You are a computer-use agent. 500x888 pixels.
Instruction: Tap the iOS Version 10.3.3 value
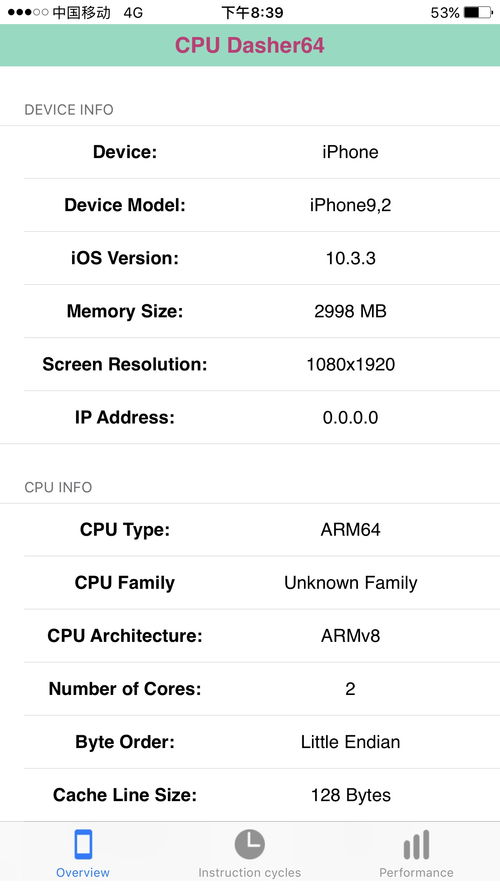click(351, 258)
